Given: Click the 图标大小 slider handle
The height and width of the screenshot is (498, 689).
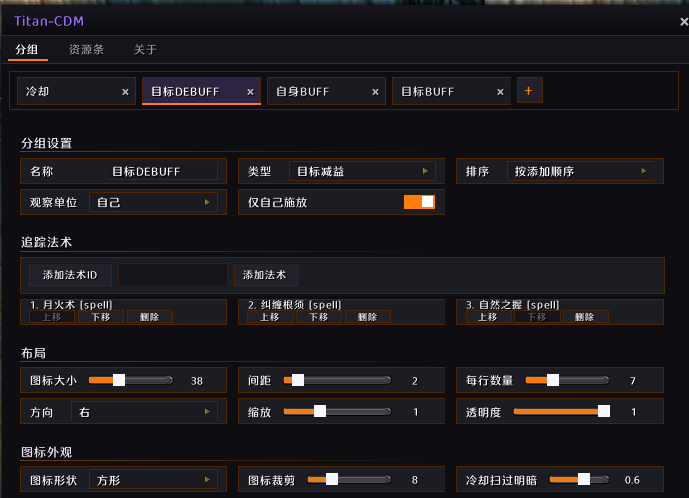Looking at the screenshot, I should pyautogui.click(x=119, y=380).
